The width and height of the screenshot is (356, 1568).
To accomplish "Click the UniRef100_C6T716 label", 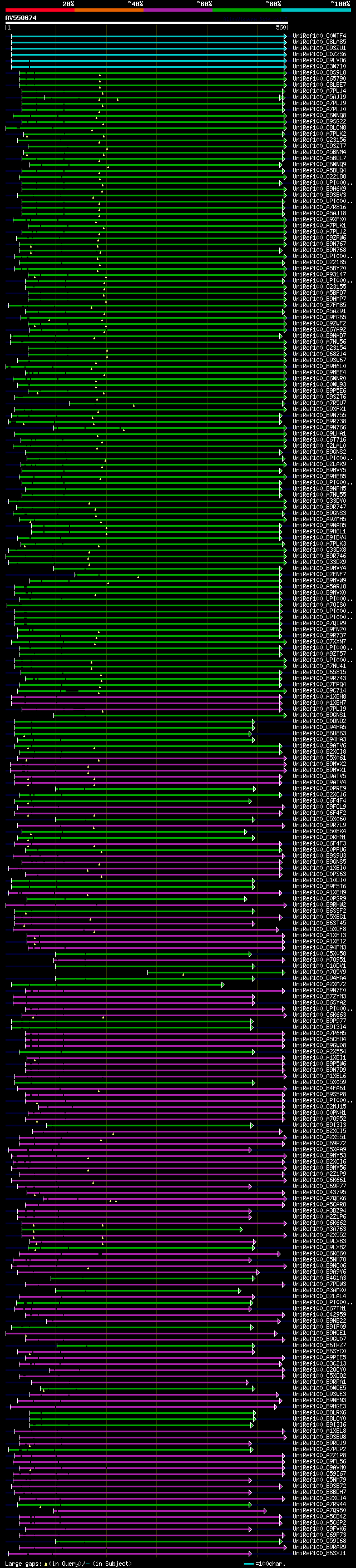I will (x=319, y=440).
